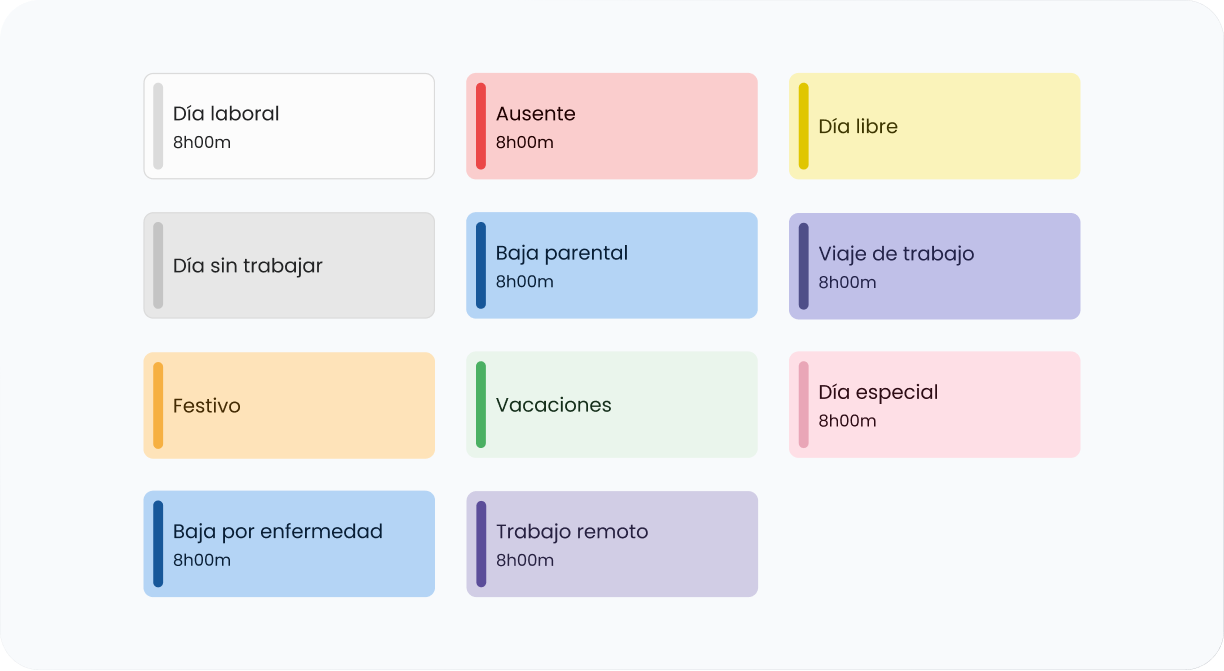Click the 8h00m duration under Viaje de trabajo
1224x671 pixels.
pos(848,282)
